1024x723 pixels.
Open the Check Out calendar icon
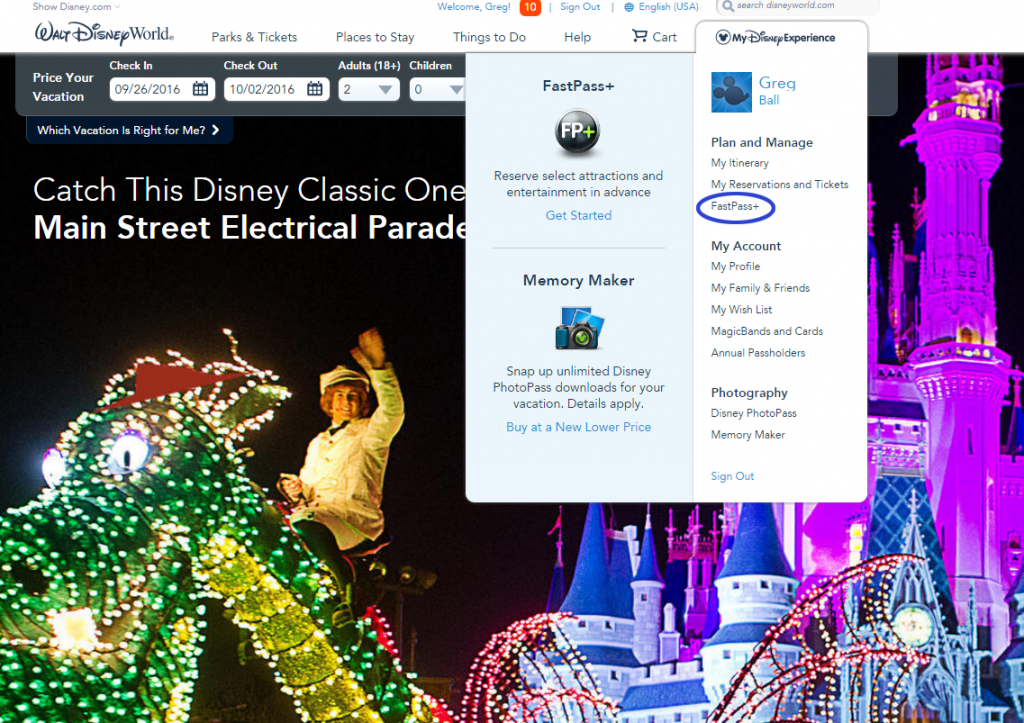click(315, 89)
